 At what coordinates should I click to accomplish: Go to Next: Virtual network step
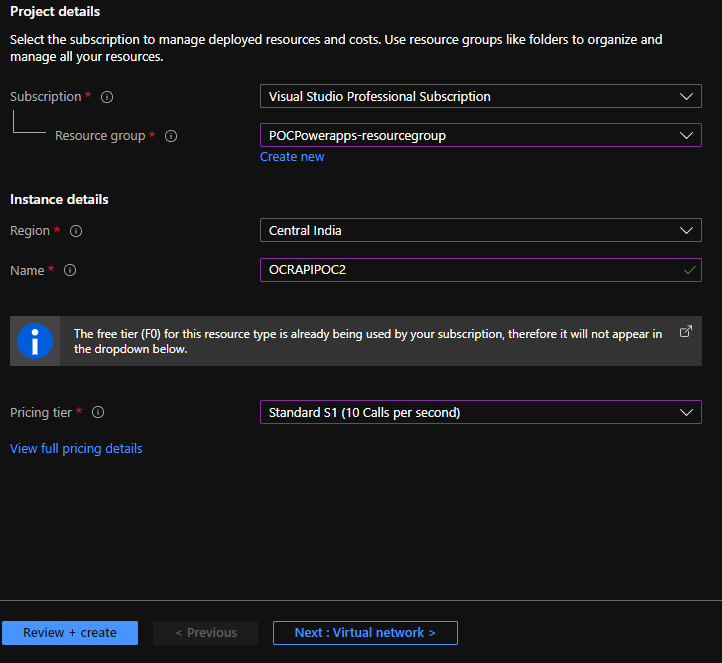pos(365,633)
